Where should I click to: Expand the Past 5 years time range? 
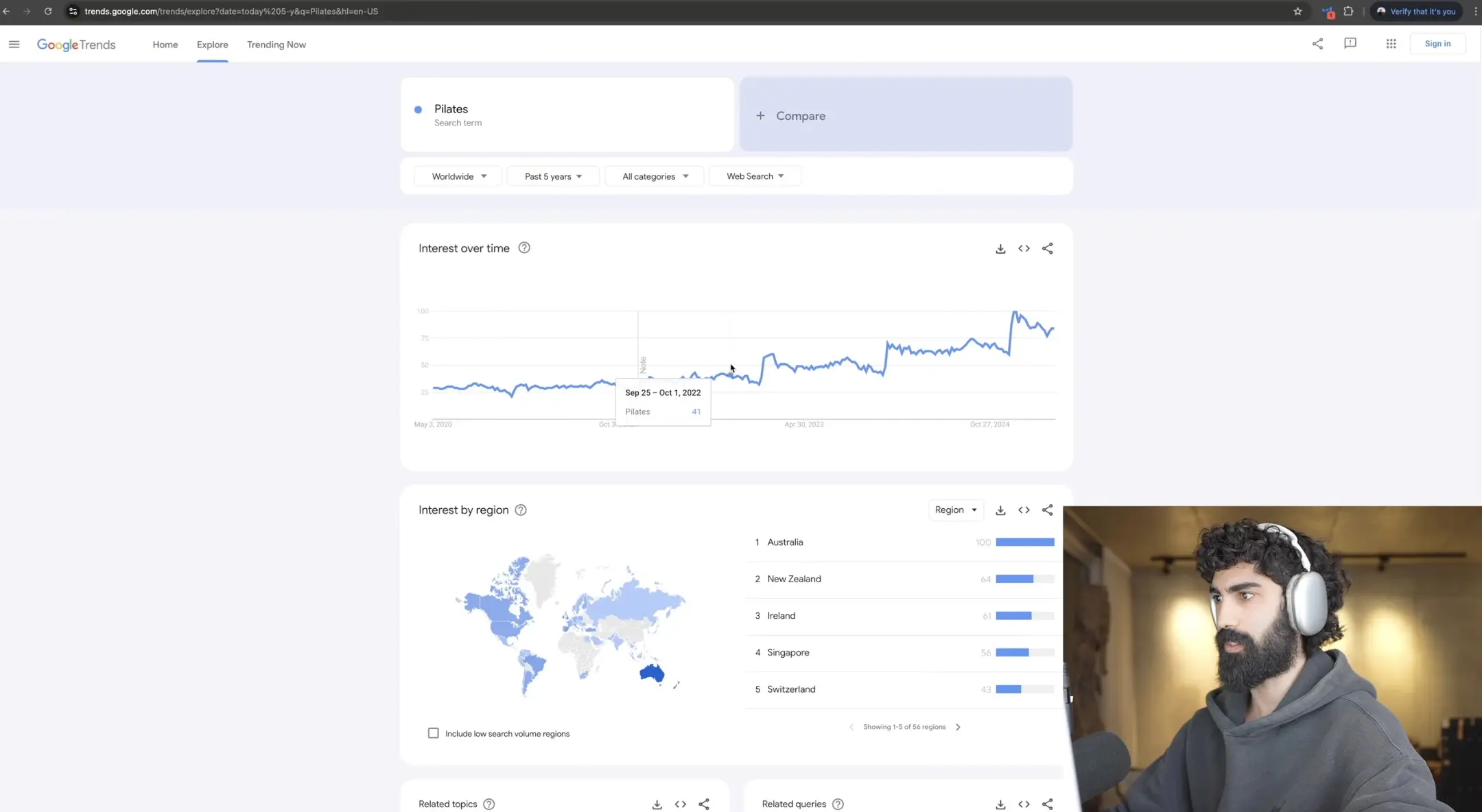[553, 176]
